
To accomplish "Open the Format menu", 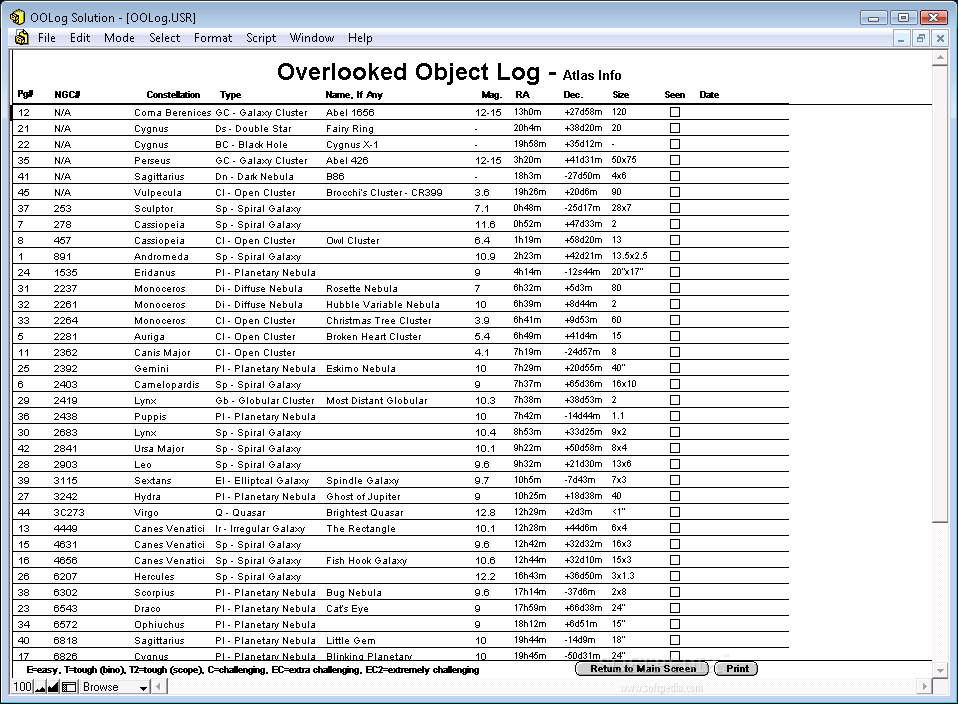I will pos(213,38).
